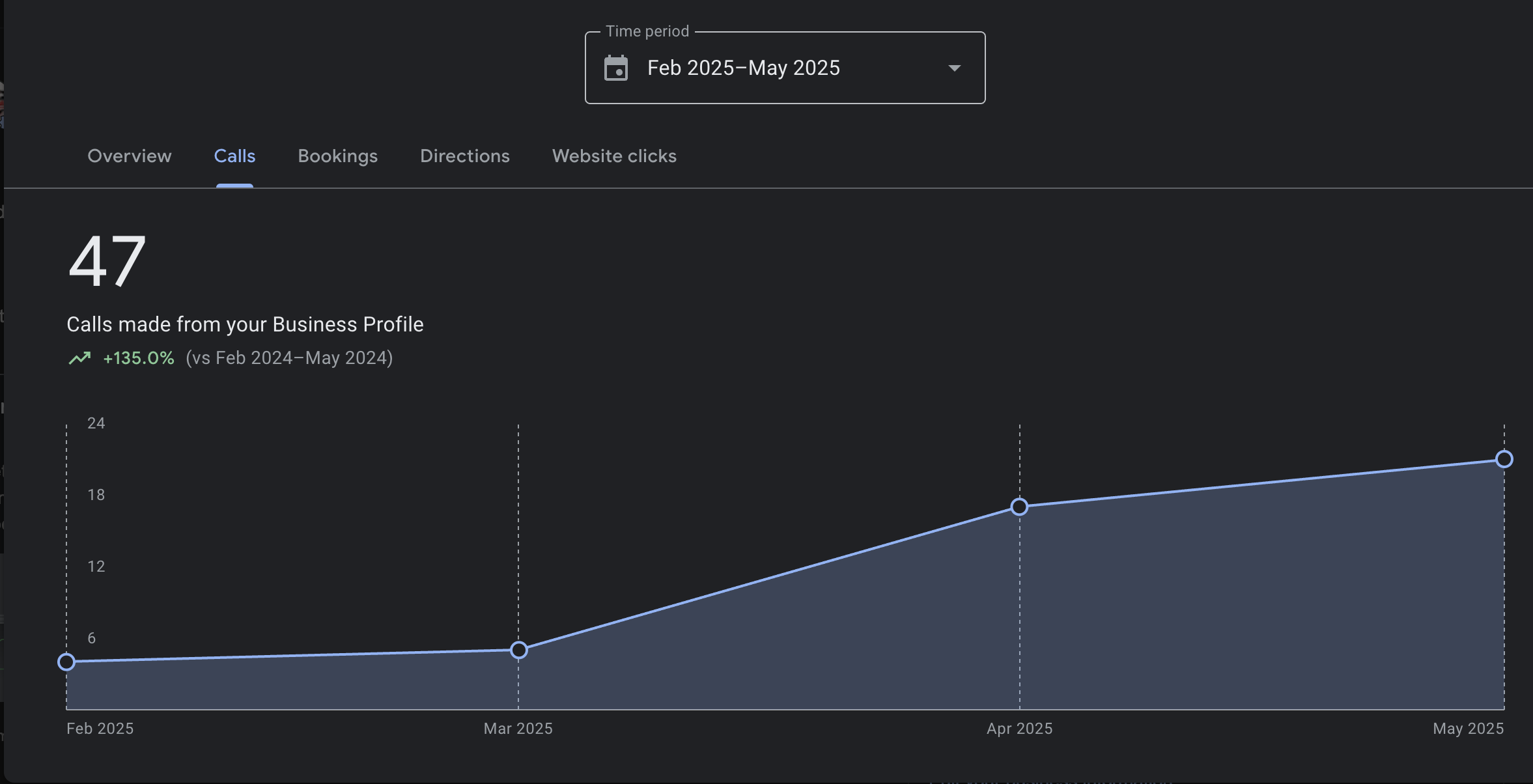
Task: Click the Feb 2025 axis label
Action: [100, 729]
